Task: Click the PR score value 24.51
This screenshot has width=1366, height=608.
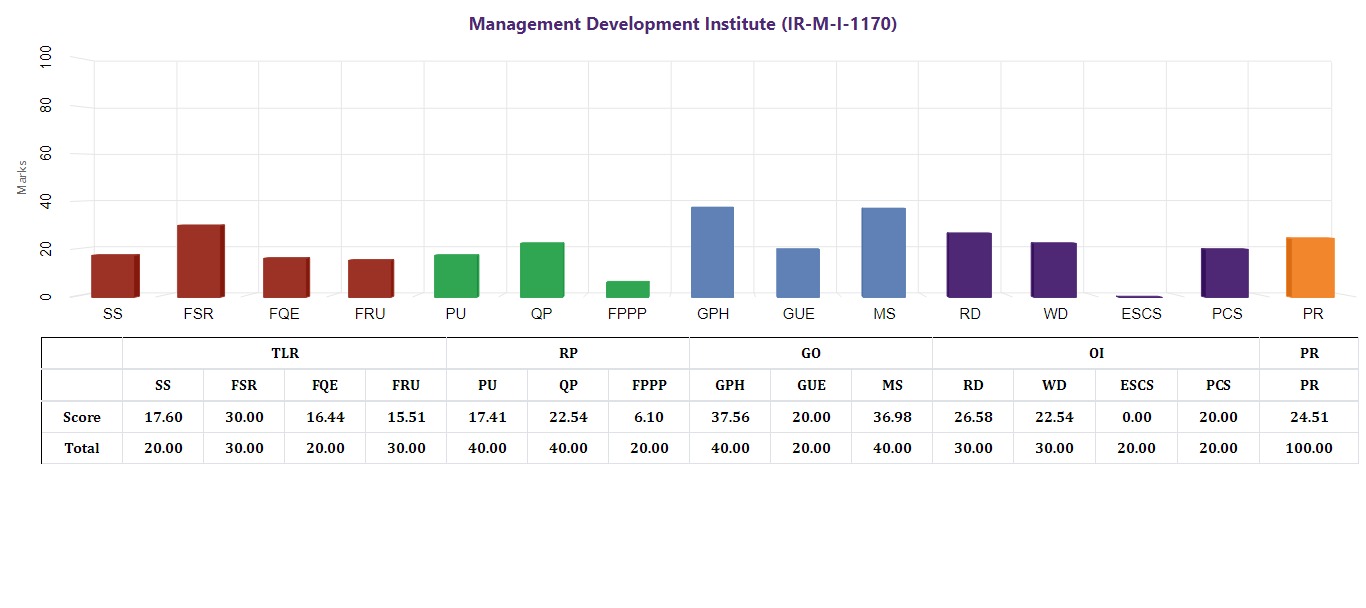Action: [1309, 417]
